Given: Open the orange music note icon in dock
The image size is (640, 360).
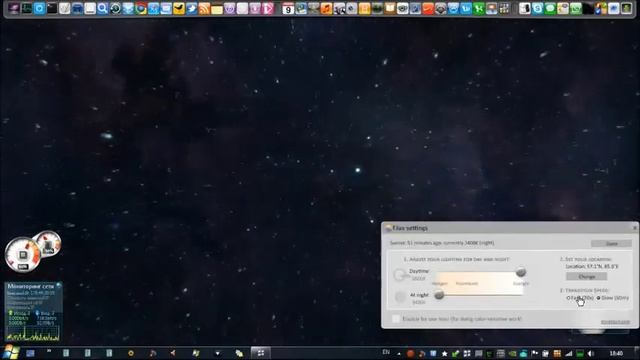Looking at the screenshot, I should tap(326, 9).
